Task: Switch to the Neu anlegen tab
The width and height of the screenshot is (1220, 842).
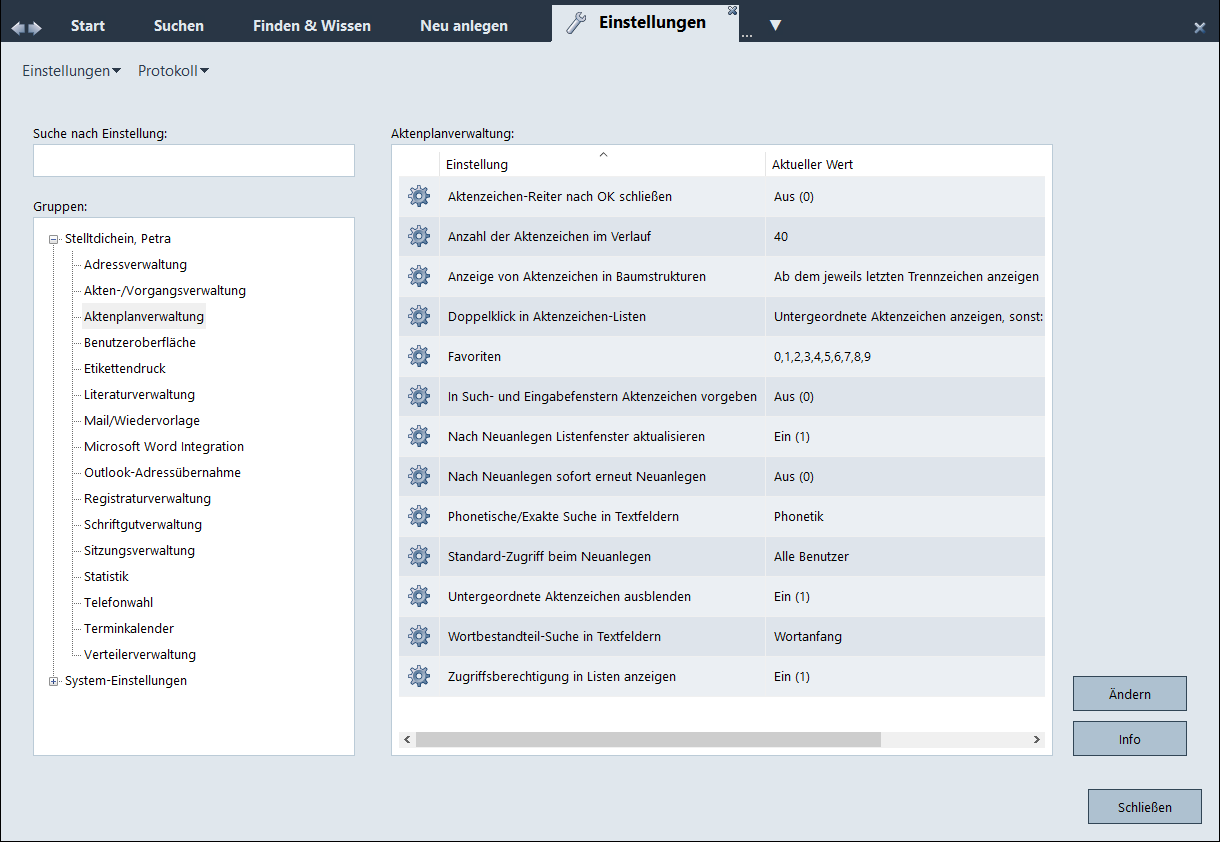Action: (464, 26)
